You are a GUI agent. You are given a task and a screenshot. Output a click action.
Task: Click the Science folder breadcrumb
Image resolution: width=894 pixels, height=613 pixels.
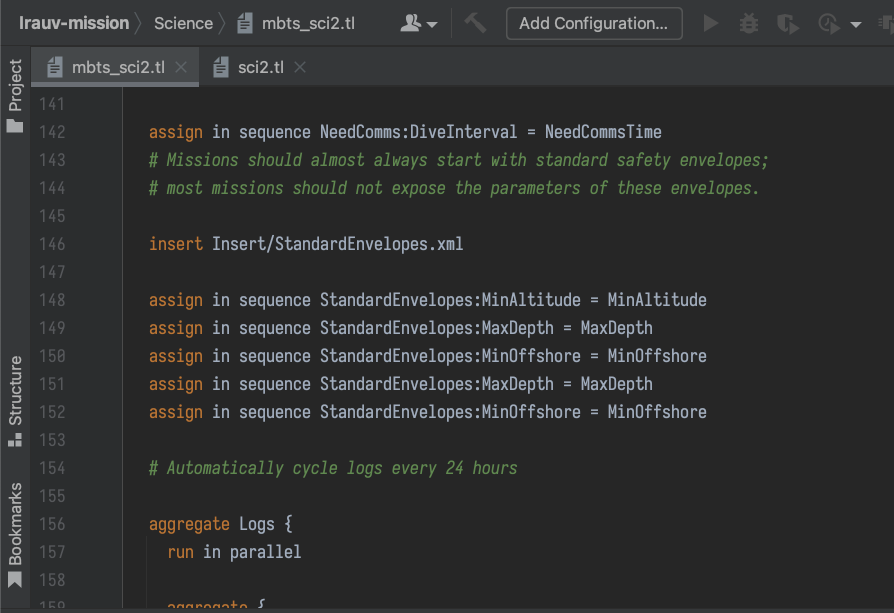coord(183,23)
